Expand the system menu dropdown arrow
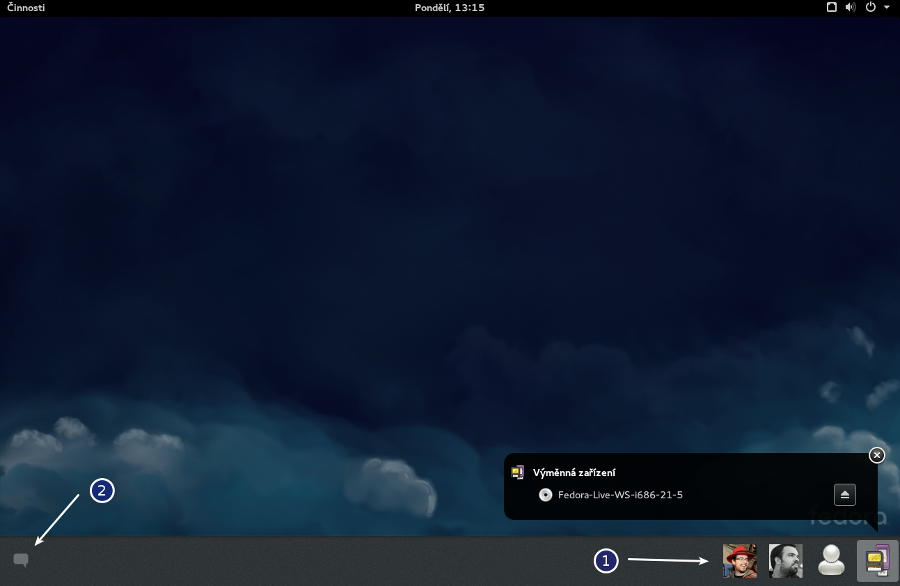The height and width of the screenshot is (586, 900). point(886,7)
